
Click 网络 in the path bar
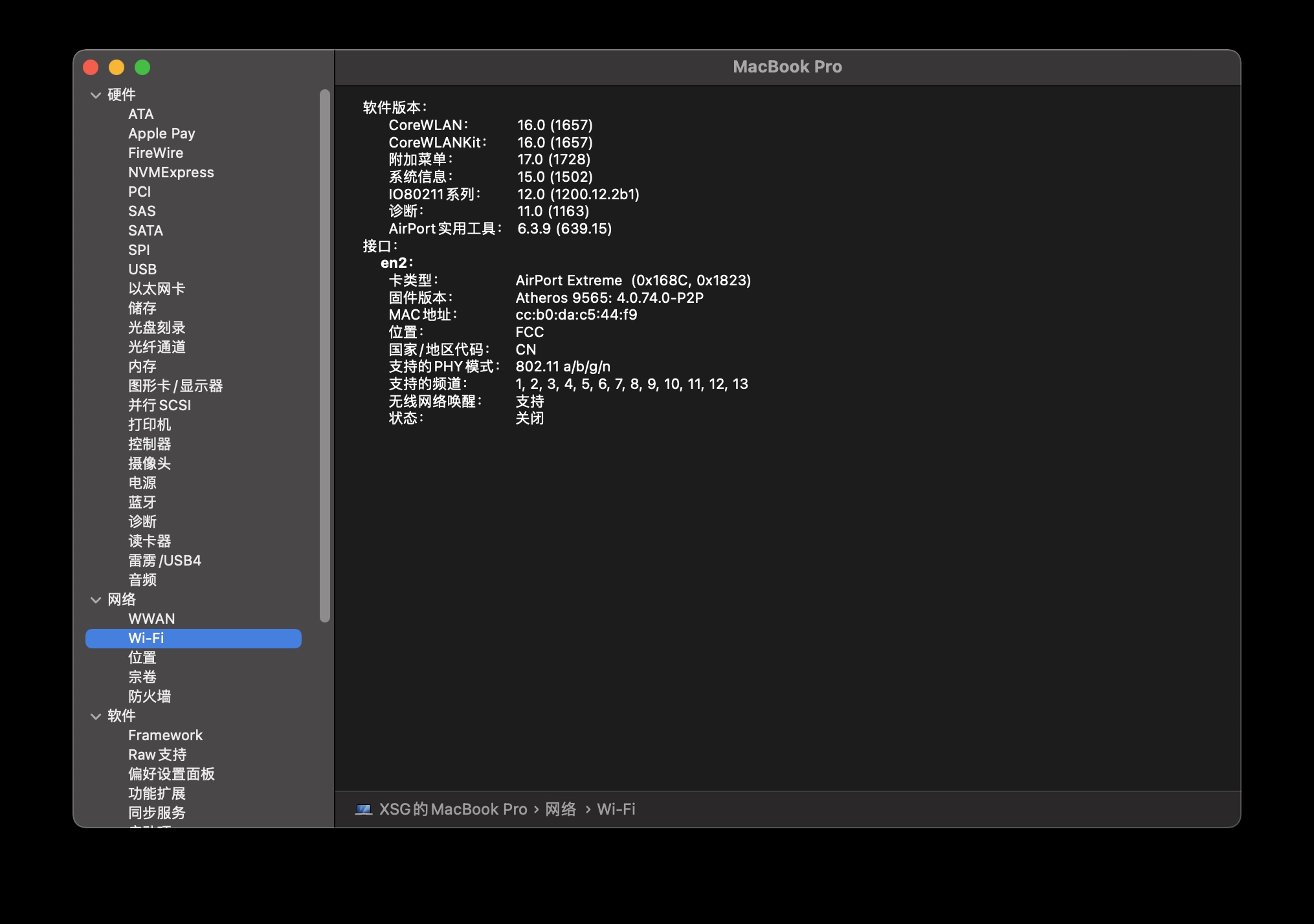point(561,809)
